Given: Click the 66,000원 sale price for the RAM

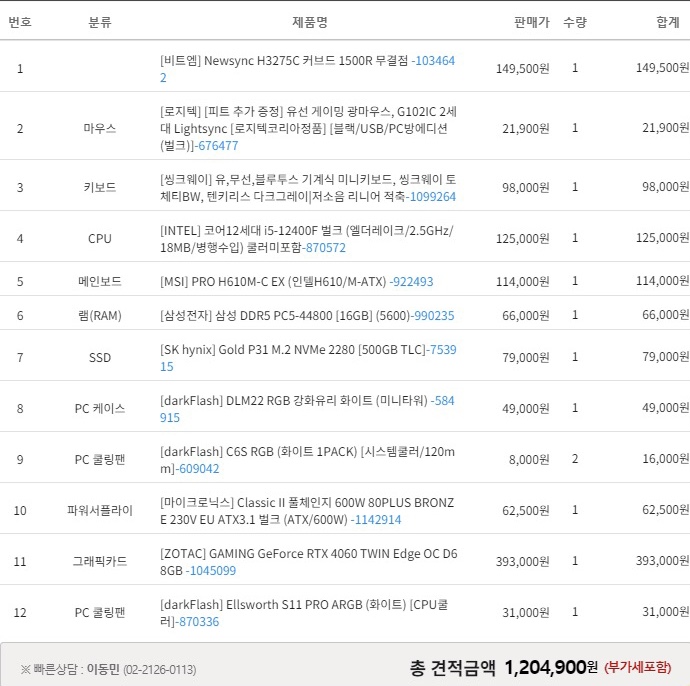Looking at the screenshot, I should tap(526, 315).
